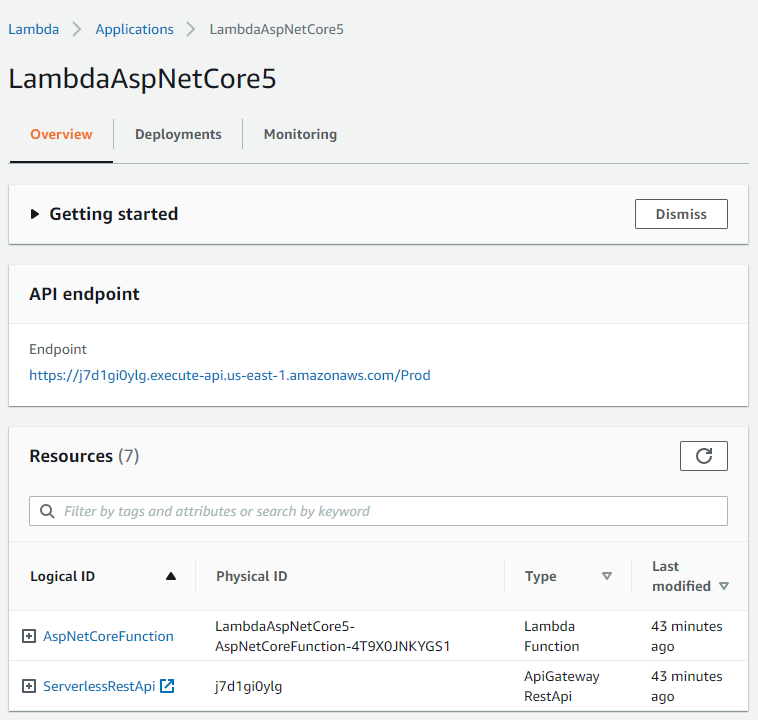Viewport: 758px width, 720px height.
Task: Click the resource filter search field
Action: pos(378,511)
